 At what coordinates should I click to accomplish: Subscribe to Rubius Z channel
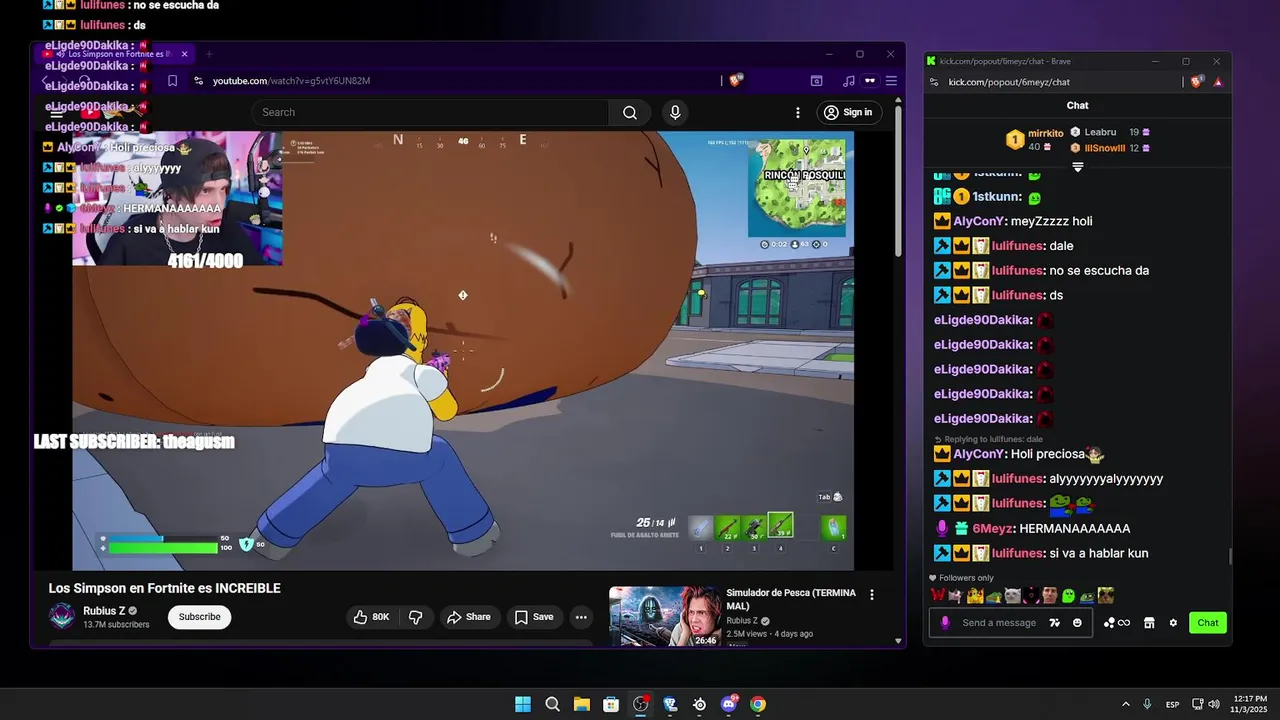199,617
